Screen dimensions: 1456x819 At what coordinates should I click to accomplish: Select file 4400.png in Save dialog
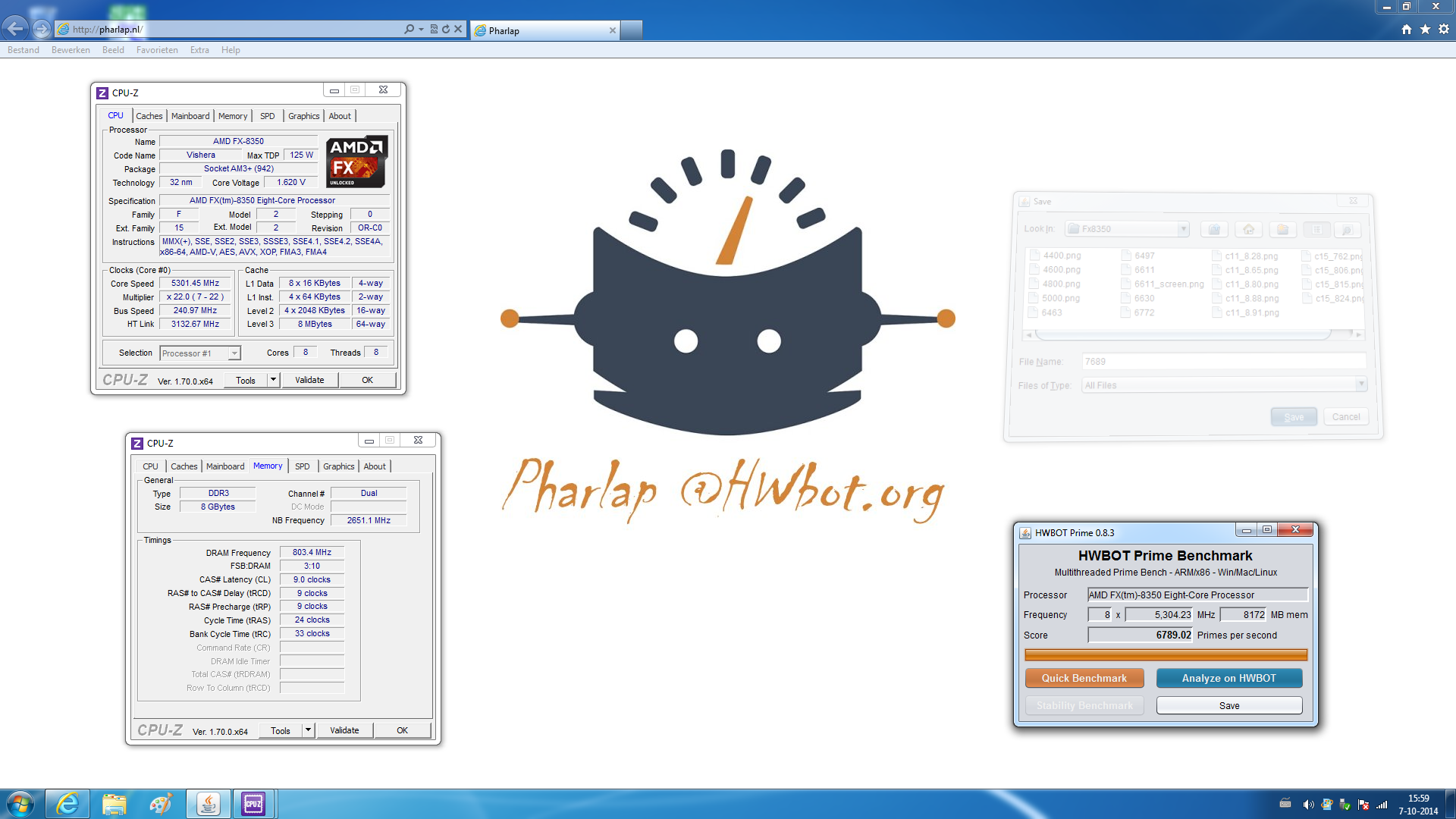click(1055, 256)
